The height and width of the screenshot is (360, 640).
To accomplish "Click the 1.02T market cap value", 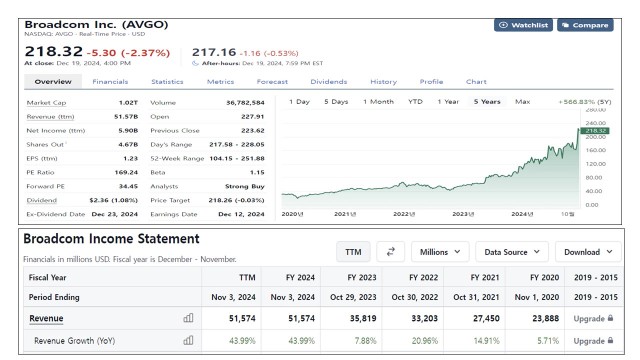I will click(128, 103).
